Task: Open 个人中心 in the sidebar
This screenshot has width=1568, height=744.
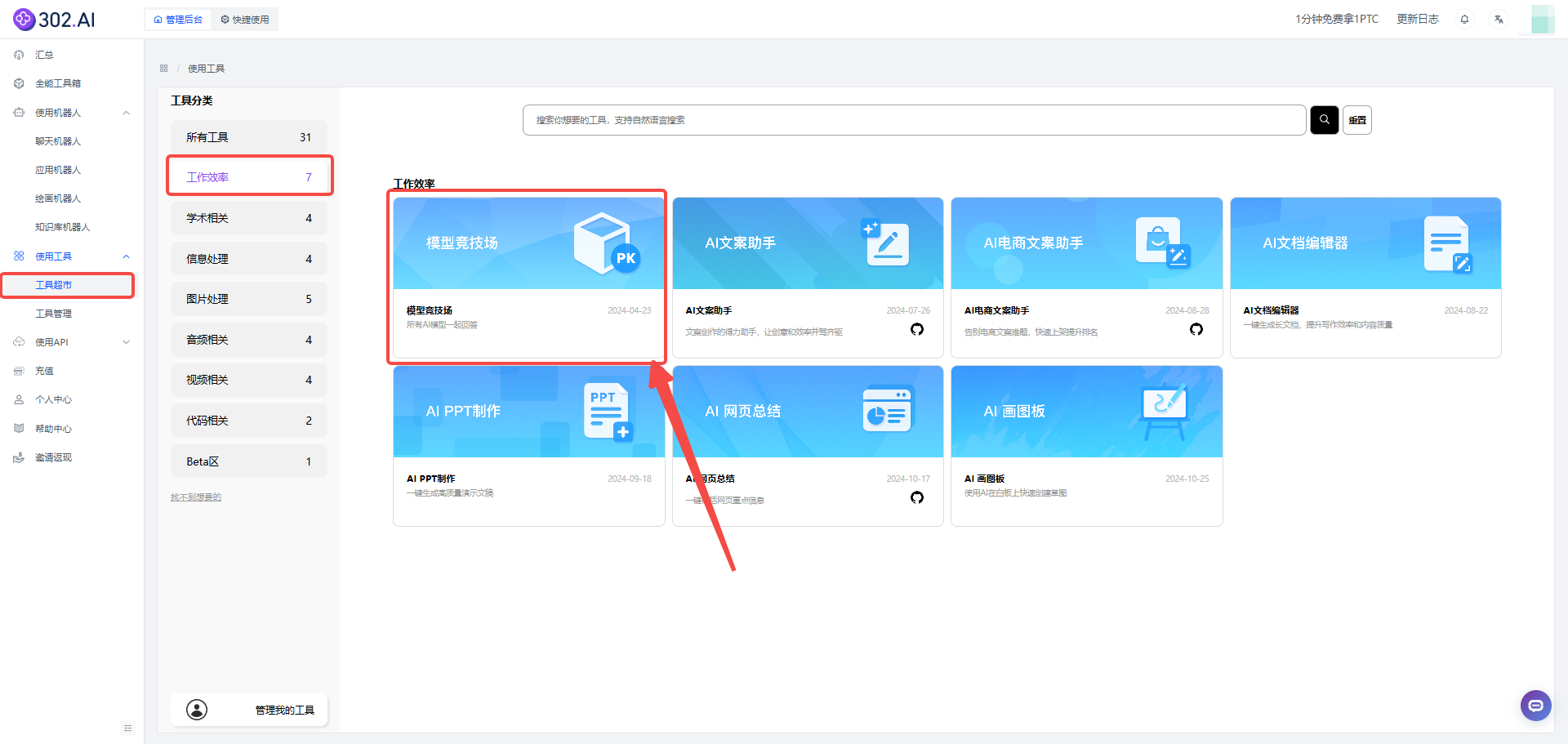Action: point(53,399)
